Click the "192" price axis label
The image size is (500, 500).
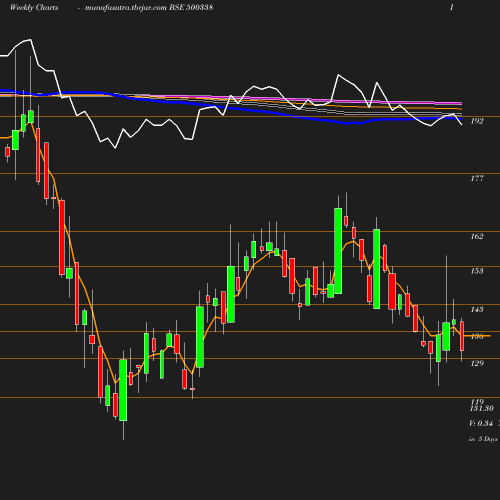477,121
